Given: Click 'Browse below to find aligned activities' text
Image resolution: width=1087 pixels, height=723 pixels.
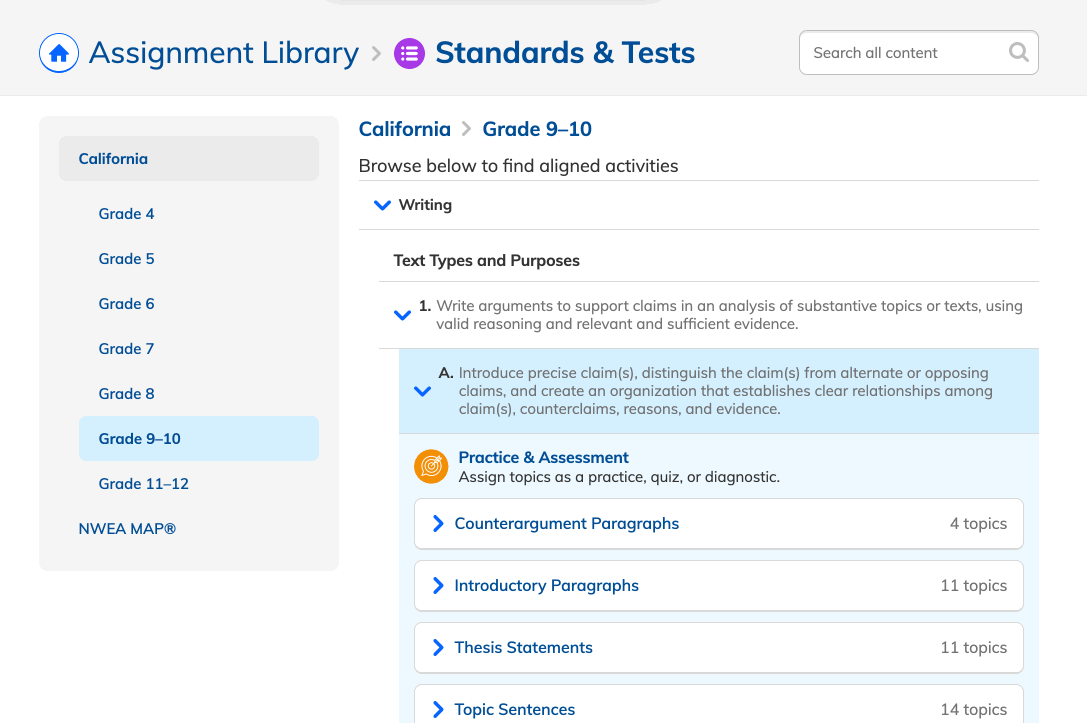Looking at the screenshot, I should 519,166.
